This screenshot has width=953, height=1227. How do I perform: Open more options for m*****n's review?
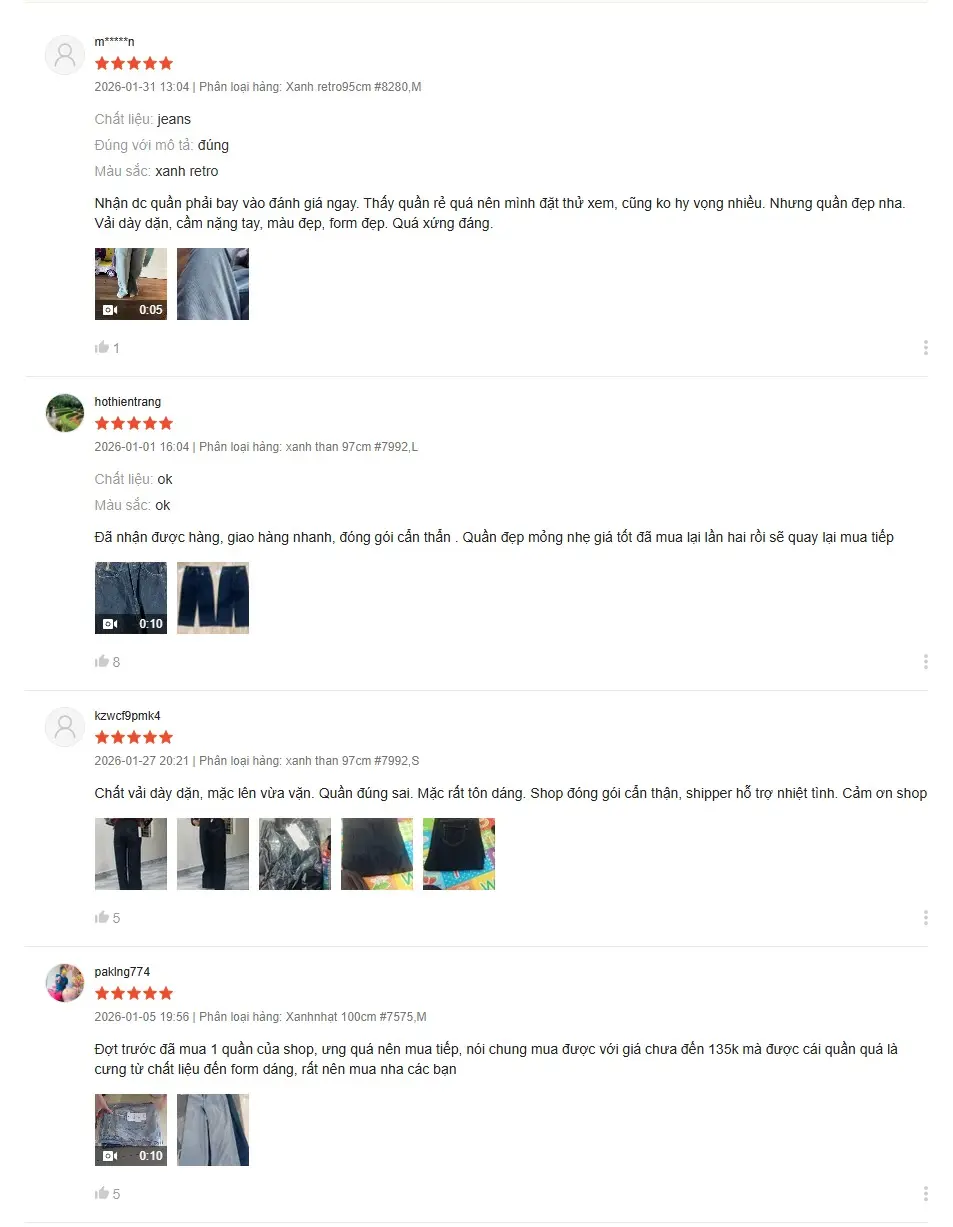click(925, 348)
